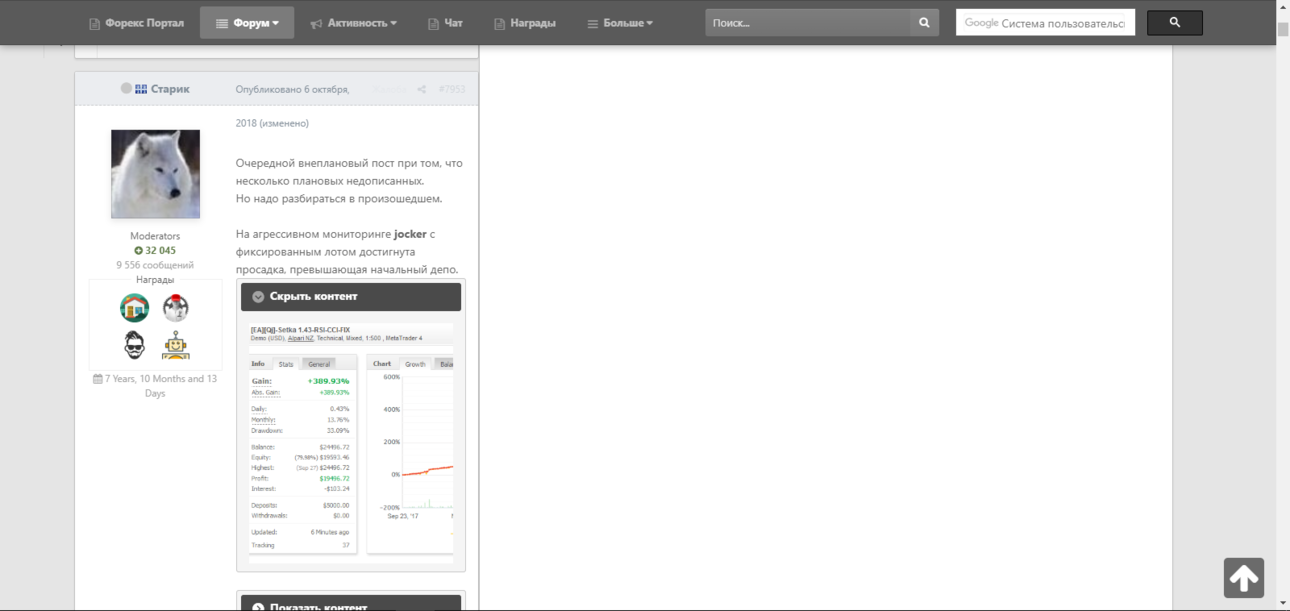This screenshot has height=611, width=1290.
Task: Open the permalink for post #7953
Action: point(452,89)
